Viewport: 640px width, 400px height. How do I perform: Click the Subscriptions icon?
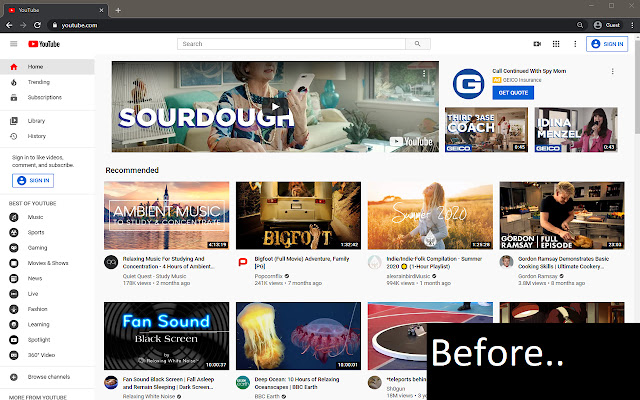tap(13, 98)
